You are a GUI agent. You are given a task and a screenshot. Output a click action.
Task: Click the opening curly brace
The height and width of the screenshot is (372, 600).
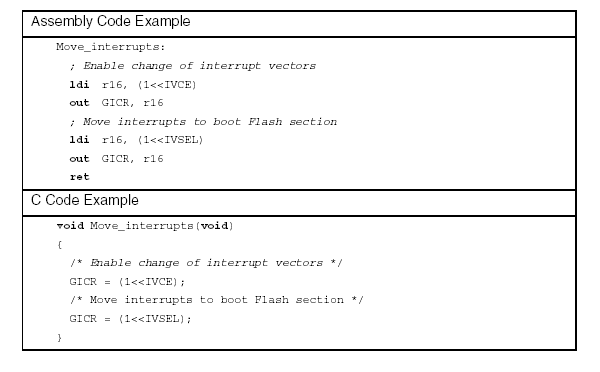59,245
